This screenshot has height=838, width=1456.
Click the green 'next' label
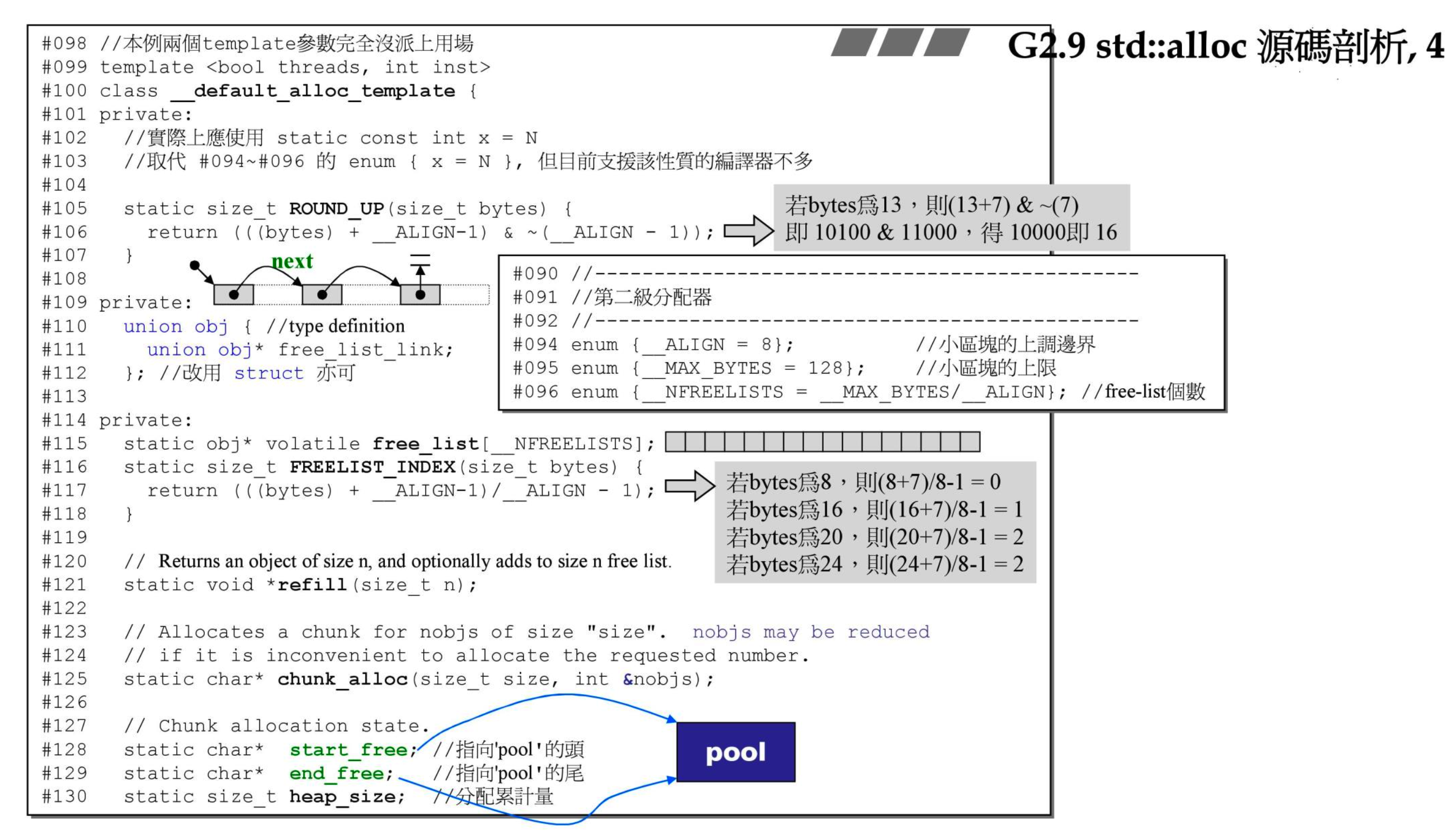292,261
